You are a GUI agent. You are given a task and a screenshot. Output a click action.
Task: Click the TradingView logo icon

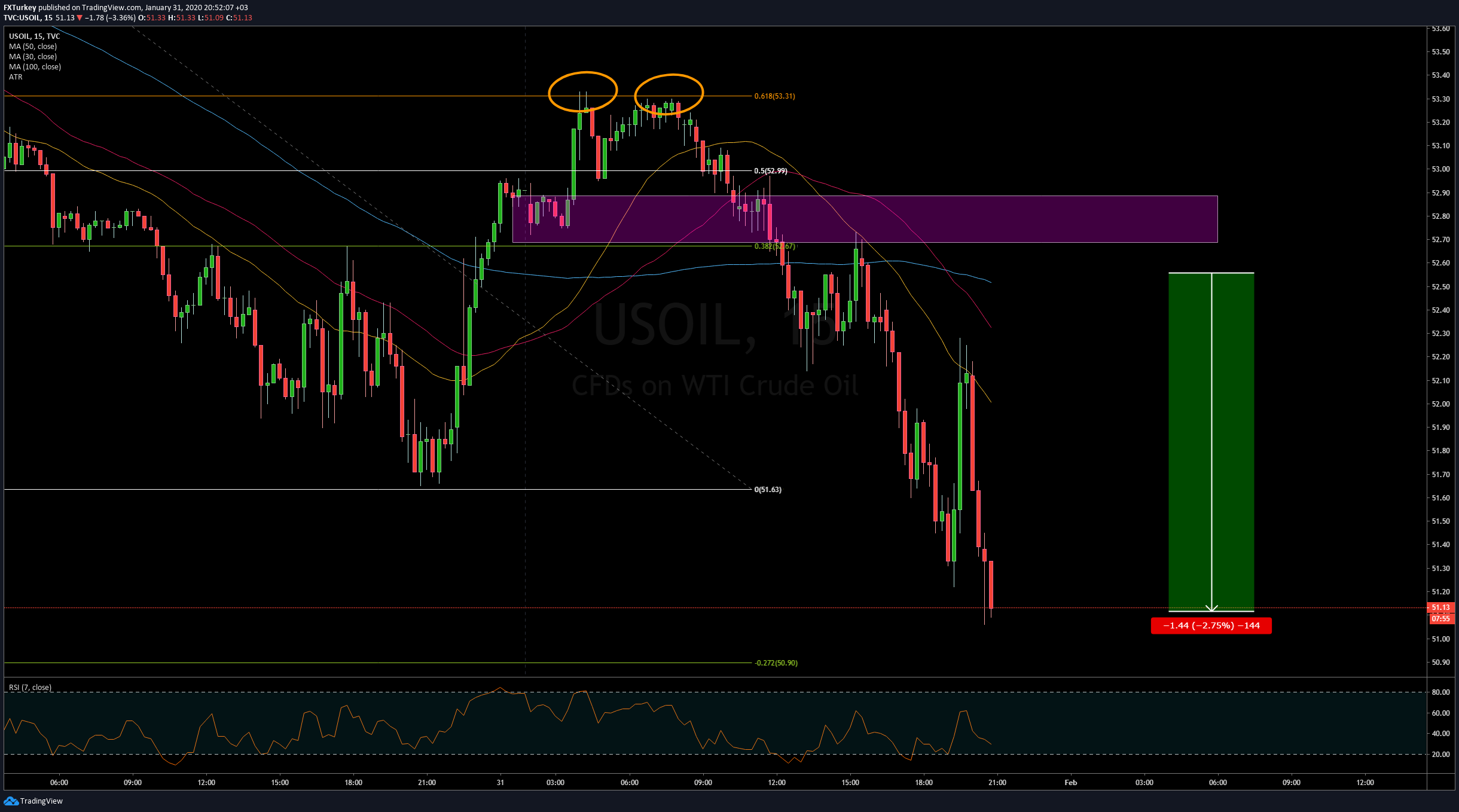coord(11,801)
